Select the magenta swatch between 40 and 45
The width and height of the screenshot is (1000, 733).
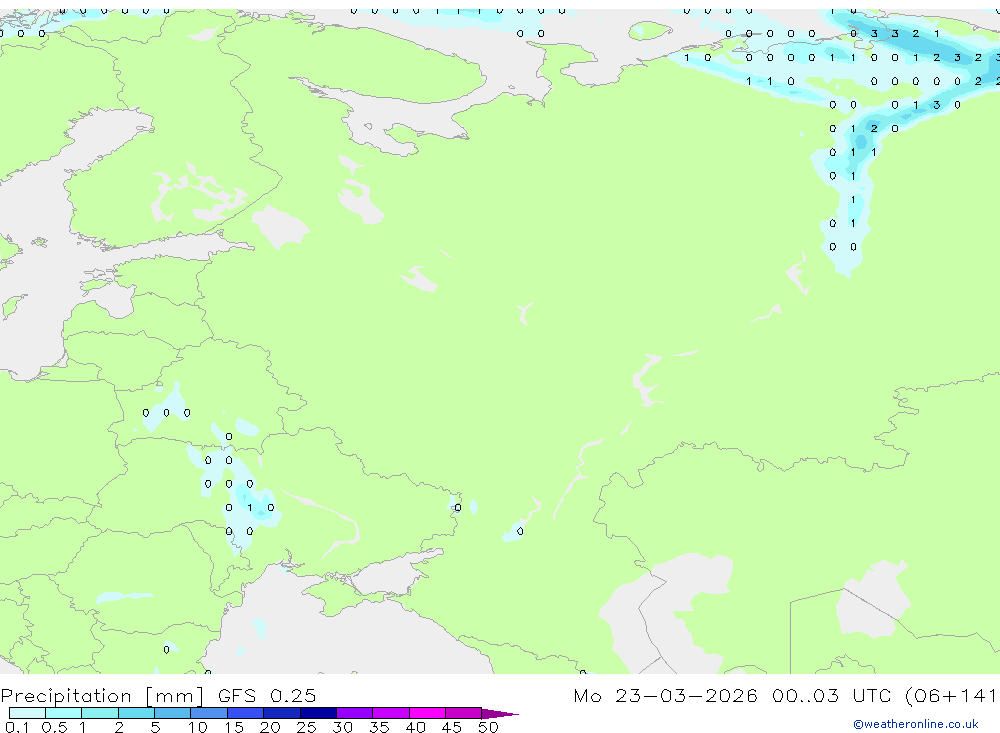tap(427, 713)
